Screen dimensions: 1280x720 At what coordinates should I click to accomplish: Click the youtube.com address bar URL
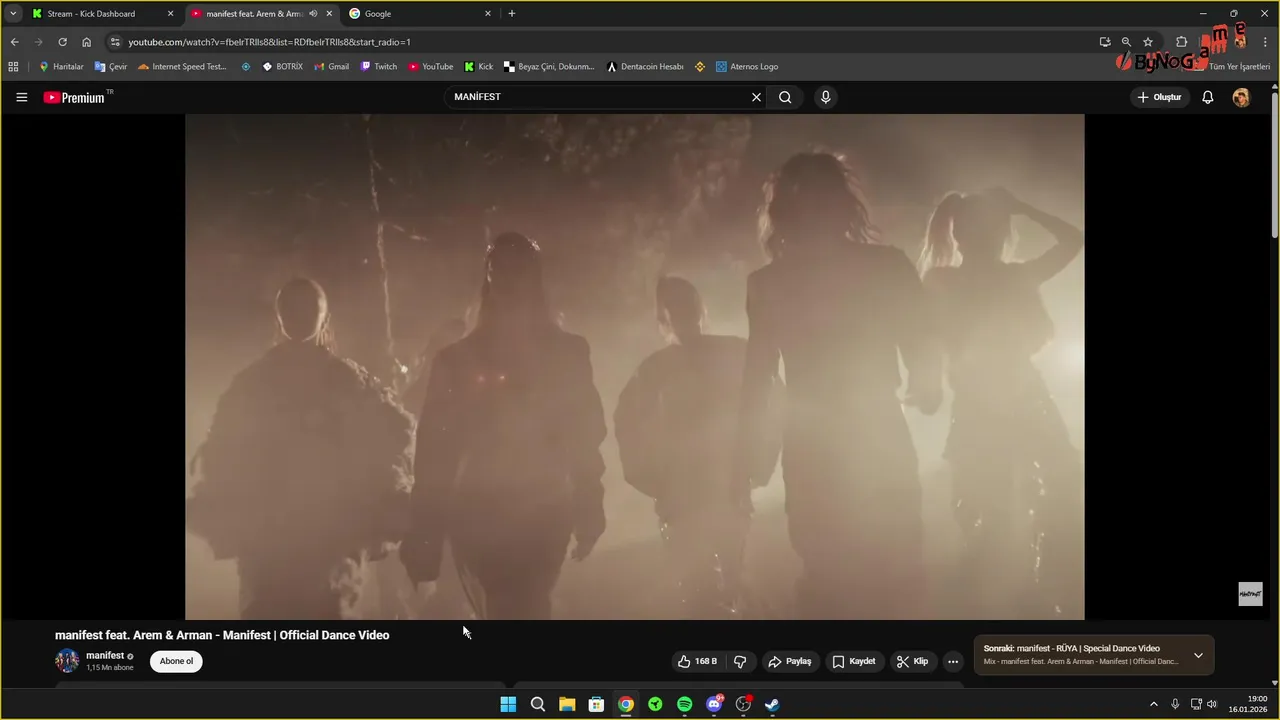click(x=269, y=42)
